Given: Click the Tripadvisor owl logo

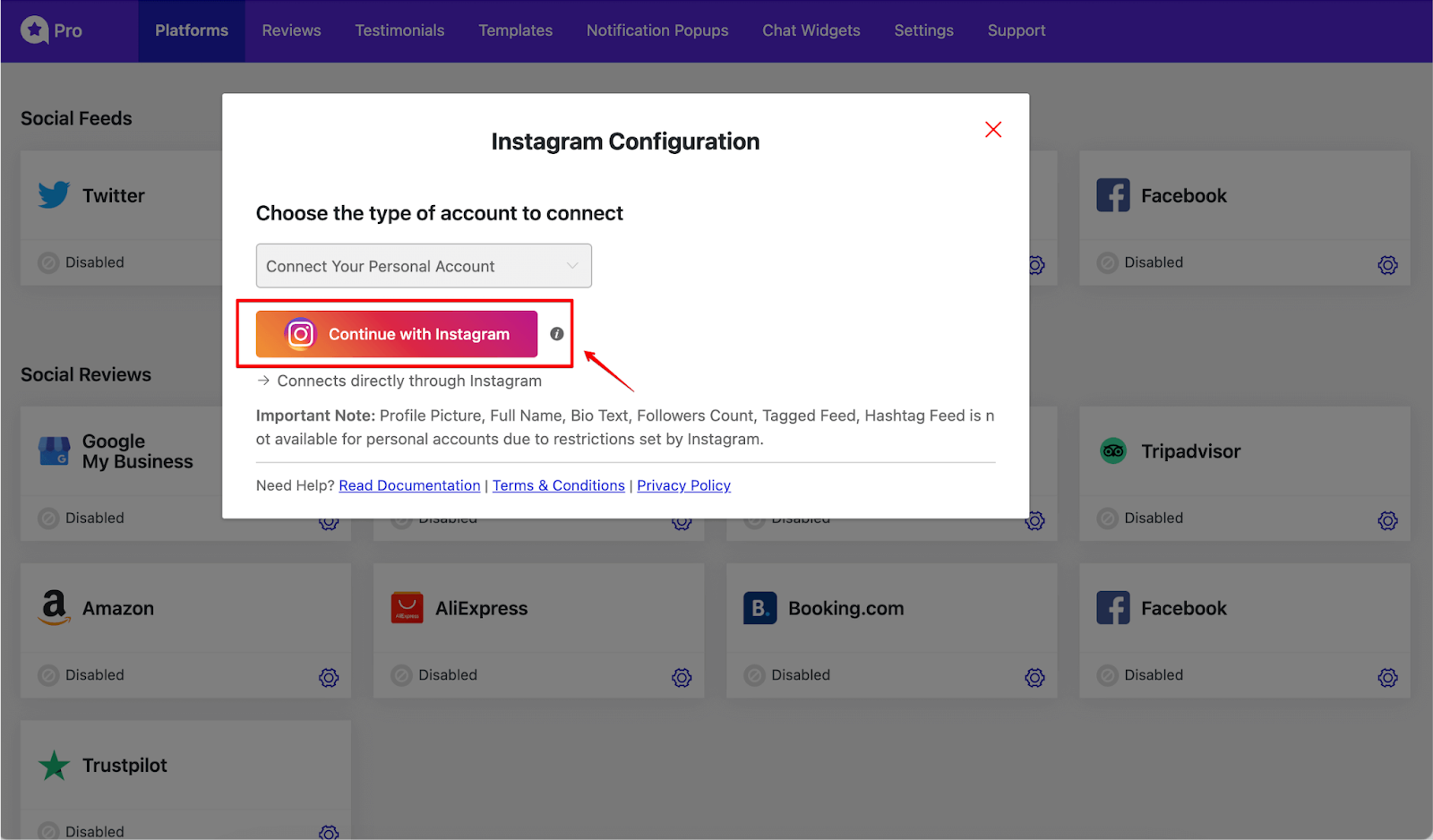Looking at the screenshot, I should pyautogui.click(x=1113, y=451).
